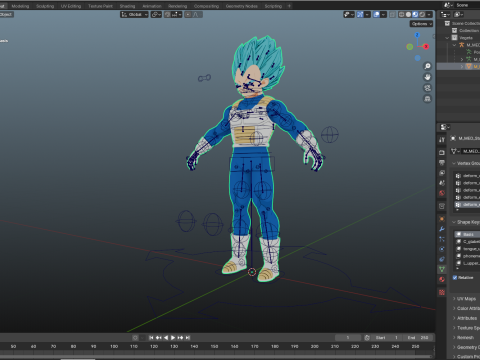Open the Particles properties tab
480x360 pixels.
442,239
